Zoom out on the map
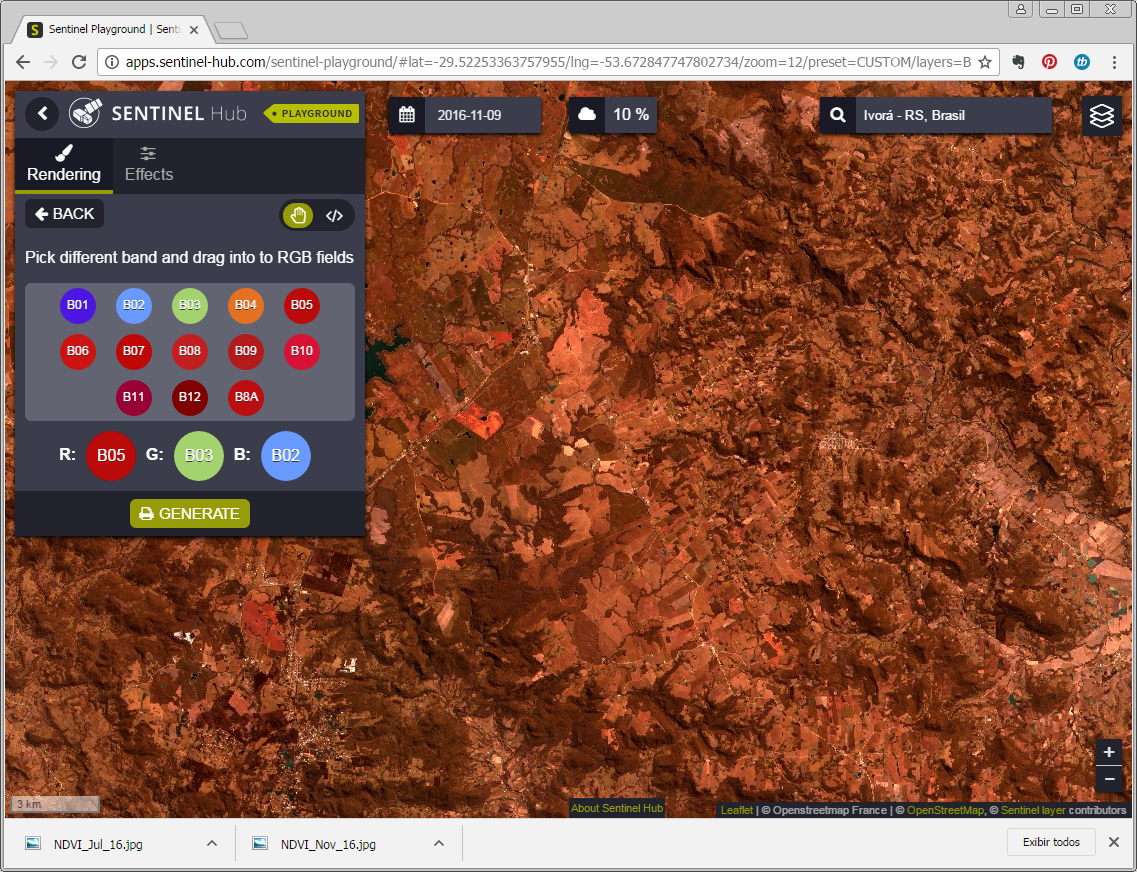Image resolution: width=1137 pixels, height=872 pixels. click(1108, 778)
